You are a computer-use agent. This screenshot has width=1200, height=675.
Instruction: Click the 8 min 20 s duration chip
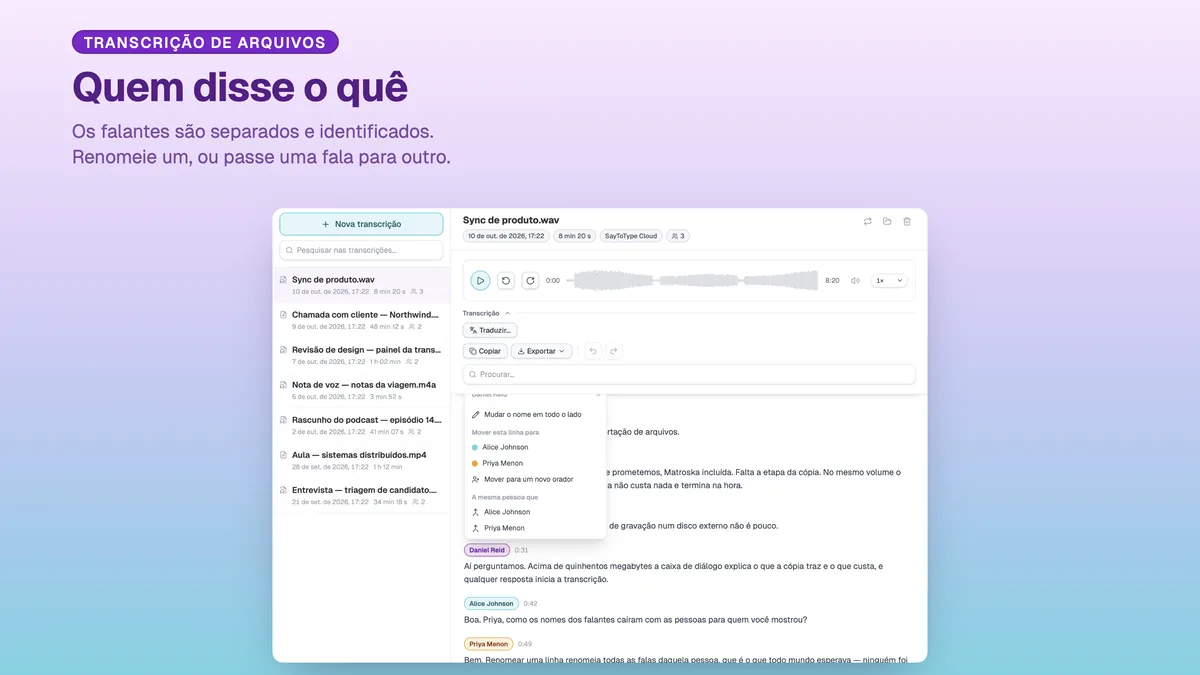coord(575,236)
